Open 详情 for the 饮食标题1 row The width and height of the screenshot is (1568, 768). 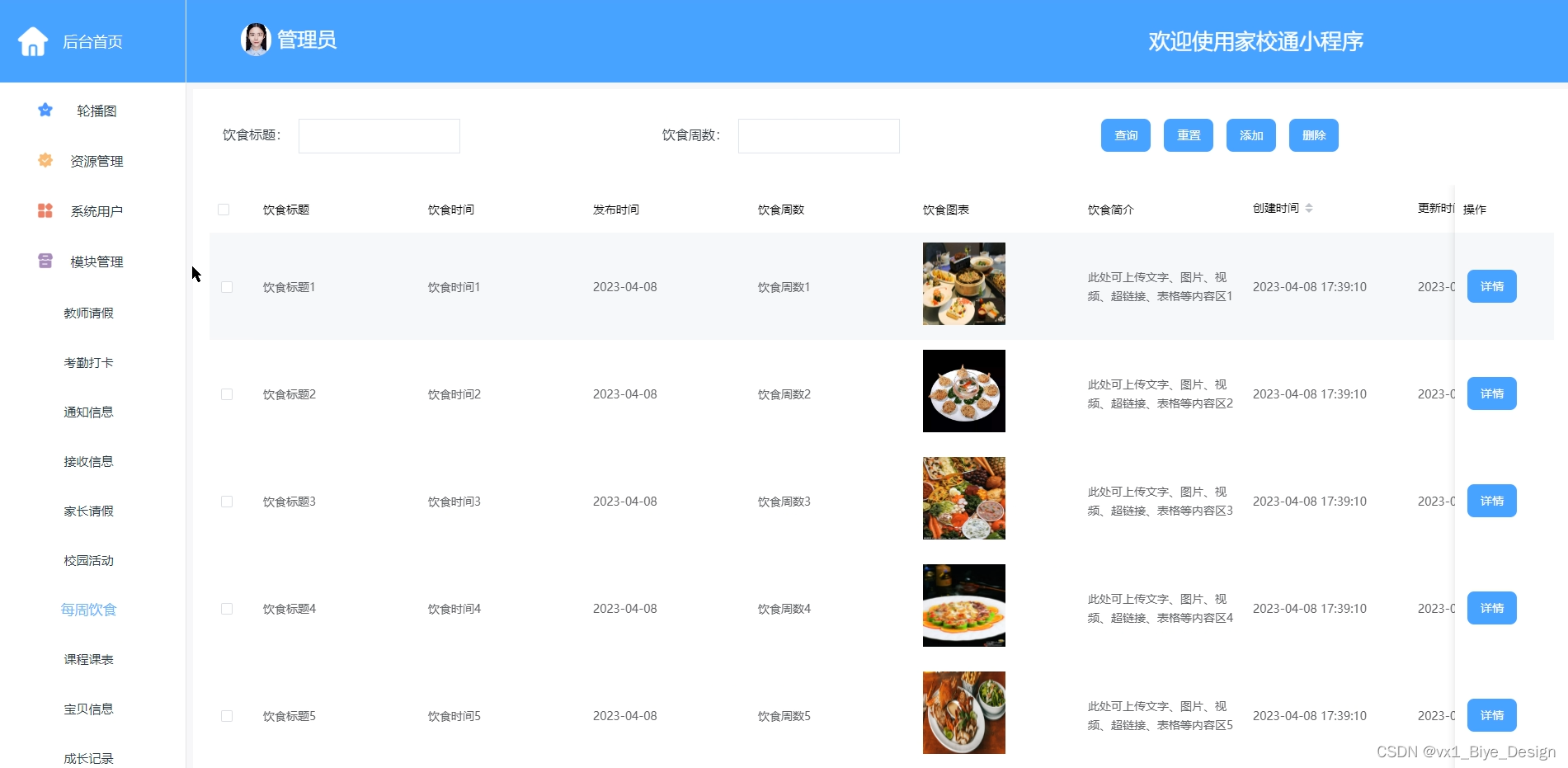1492,286
